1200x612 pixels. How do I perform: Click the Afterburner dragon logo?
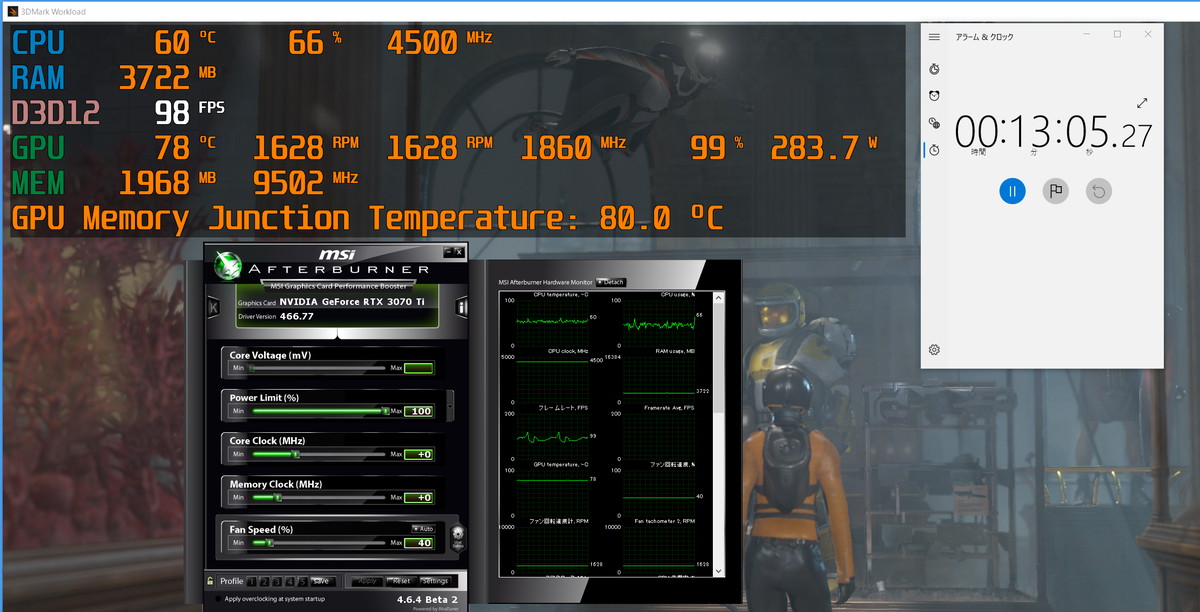coord(228,265)
